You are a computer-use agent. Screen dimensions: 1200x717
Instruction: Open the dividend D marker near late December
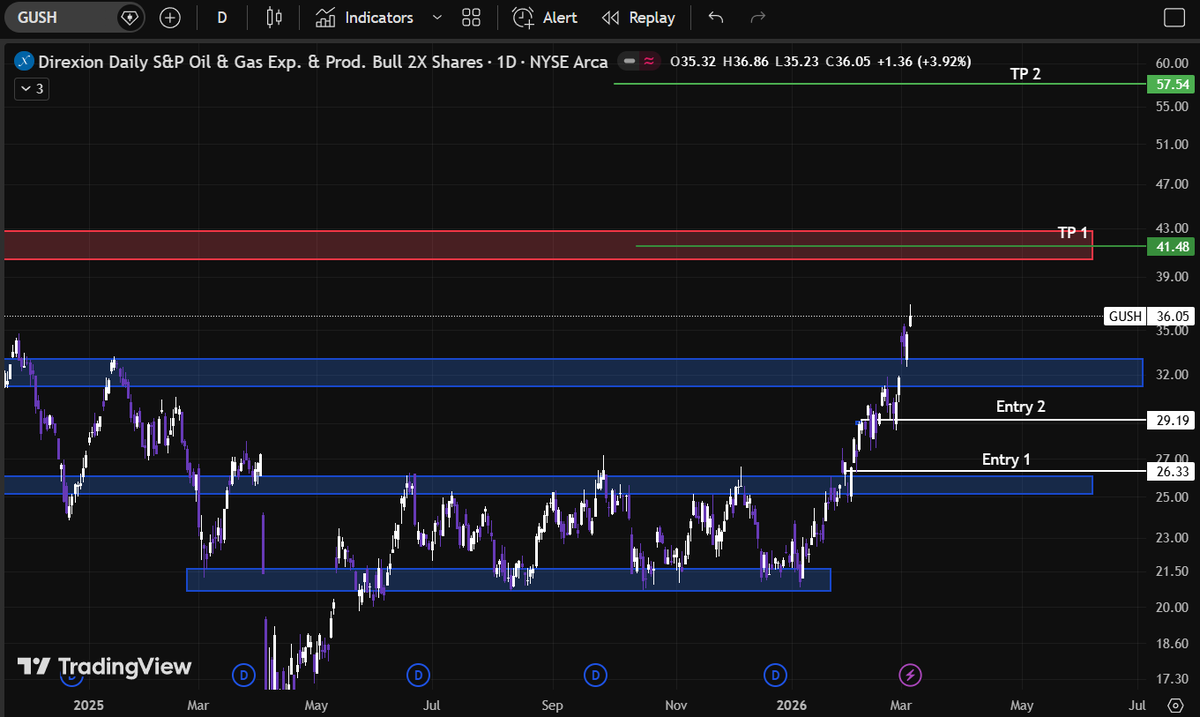coord(774,675)
